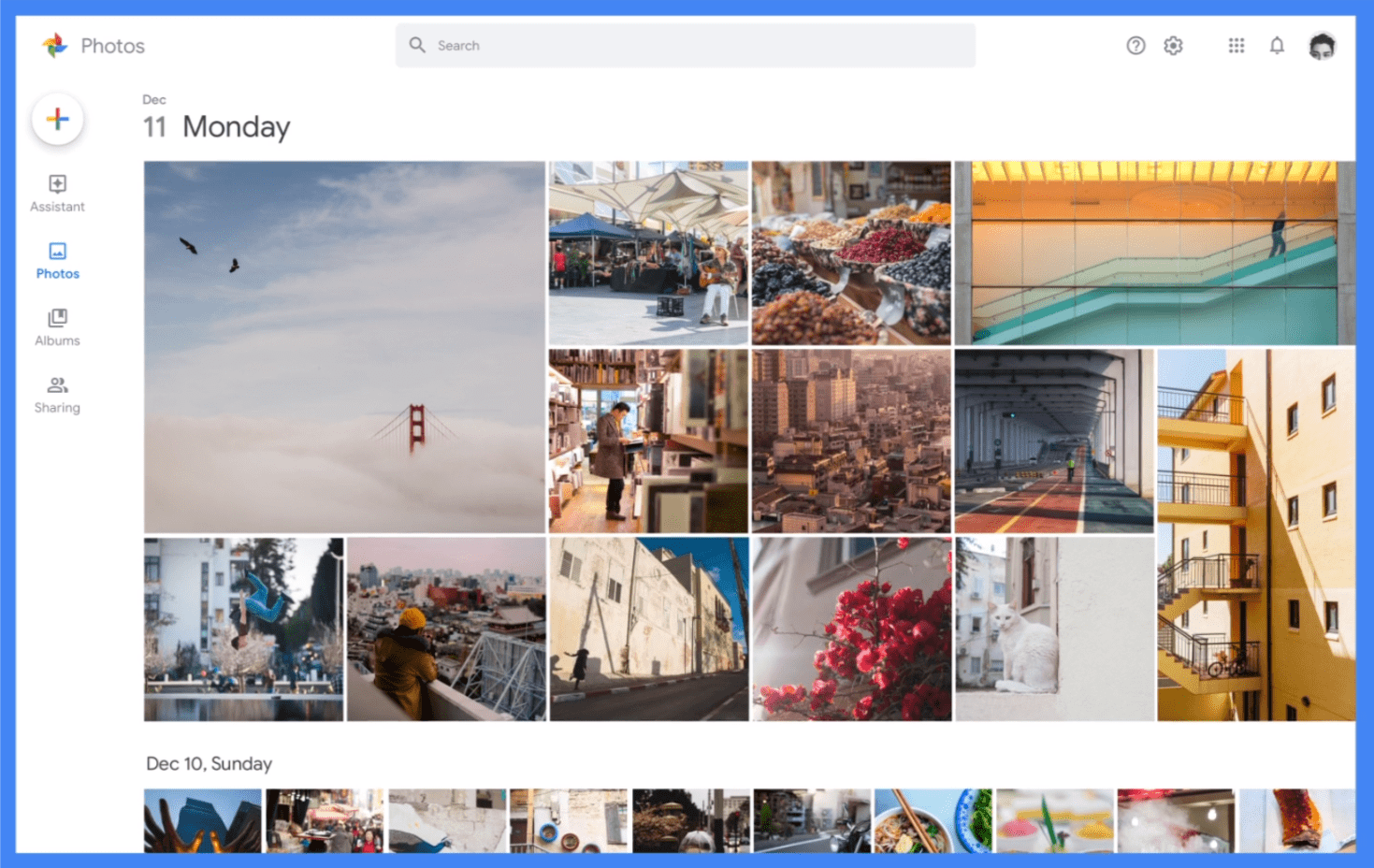Select the Photos sidebar tab
Viewport: 1374px width, 868px height.
57,260
